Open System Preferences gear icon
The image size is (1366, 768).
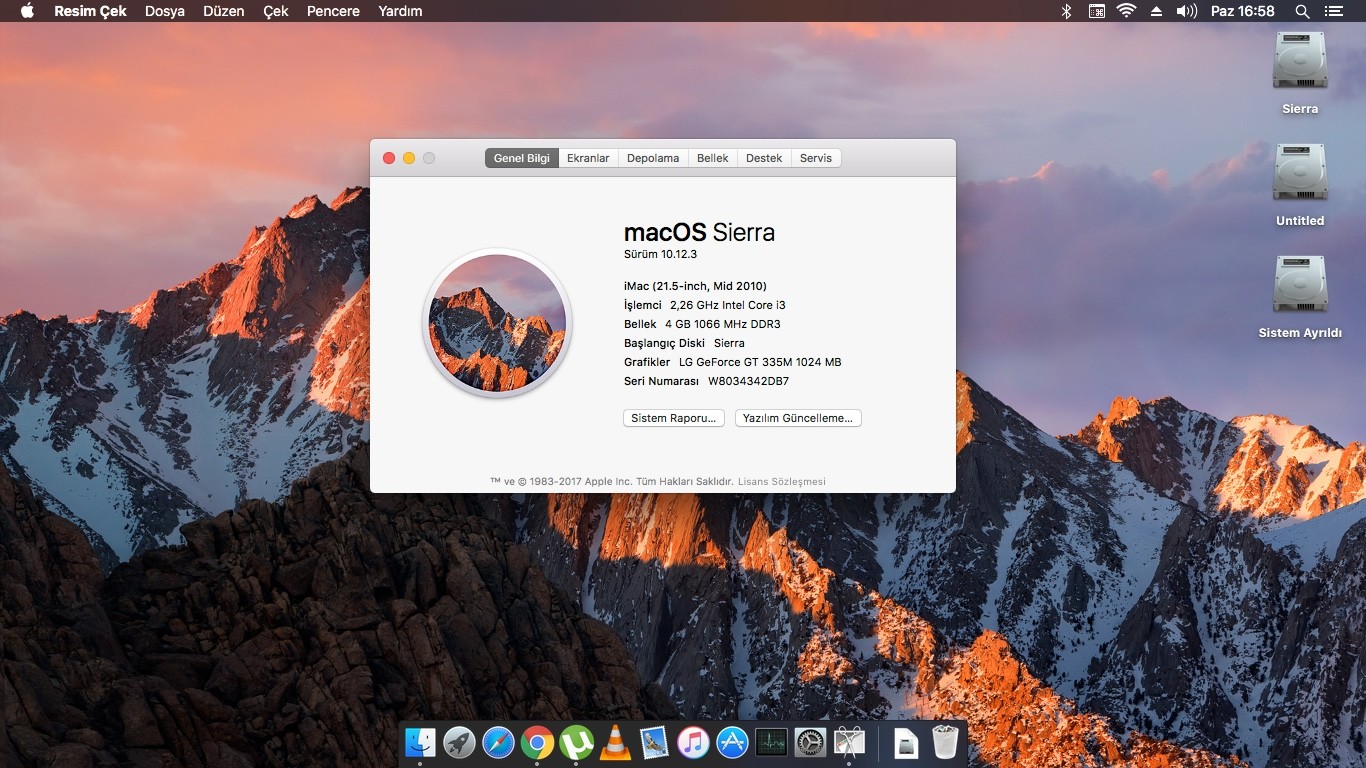810,742
